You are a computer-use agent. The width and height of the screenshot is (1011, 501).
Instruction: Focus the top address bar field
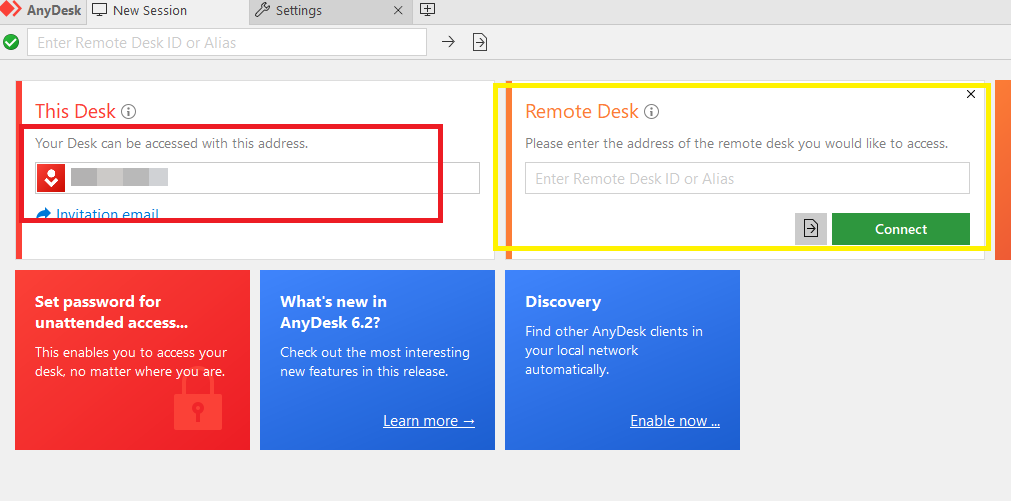point(227,42)
